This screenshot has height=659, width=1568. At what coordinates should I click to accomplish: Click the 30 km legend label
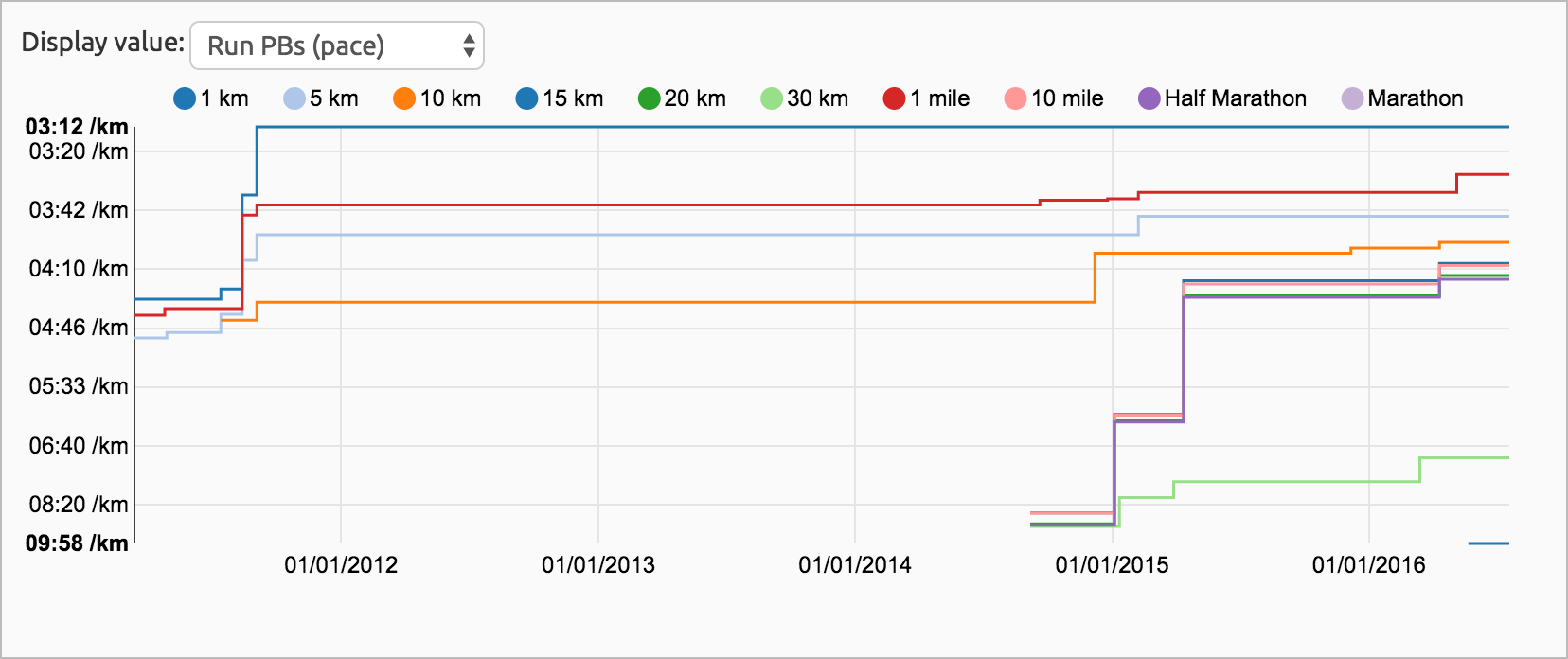(817, 98)
